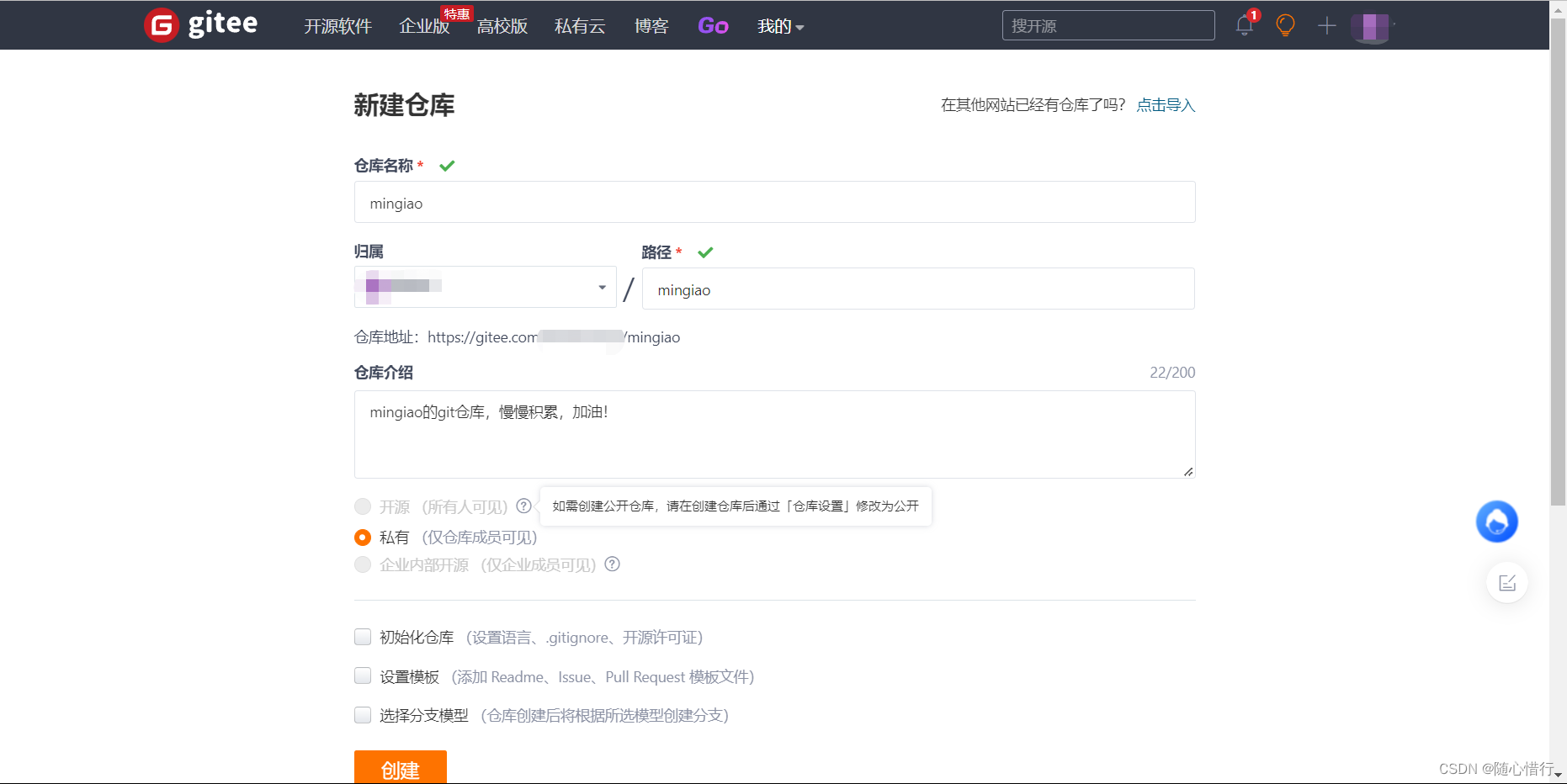Click help icon beside 开源 option
This screenshot has width=1567, height=784.
click(x=523, y=506)
